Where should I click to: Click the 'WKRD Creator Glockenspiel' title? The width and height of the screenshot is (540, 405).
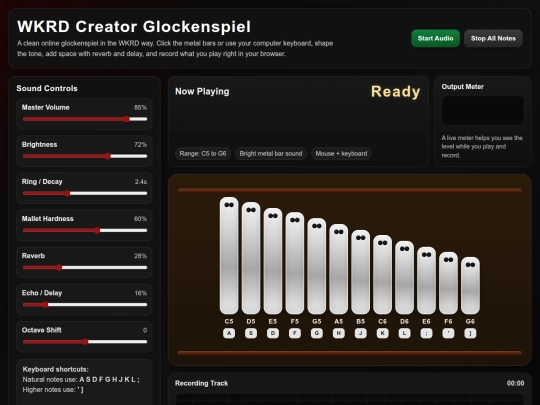134,27
